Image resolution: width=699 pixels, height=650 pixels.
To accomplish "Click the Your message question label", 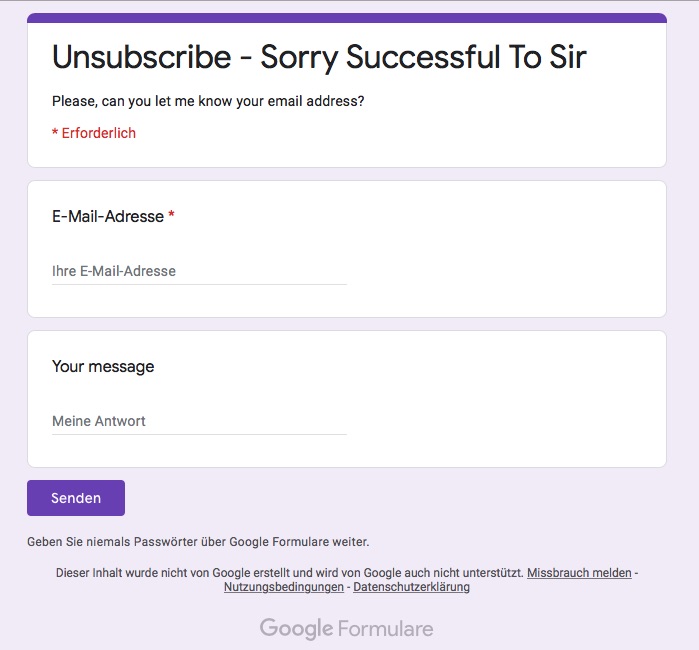I will (103, 366).
